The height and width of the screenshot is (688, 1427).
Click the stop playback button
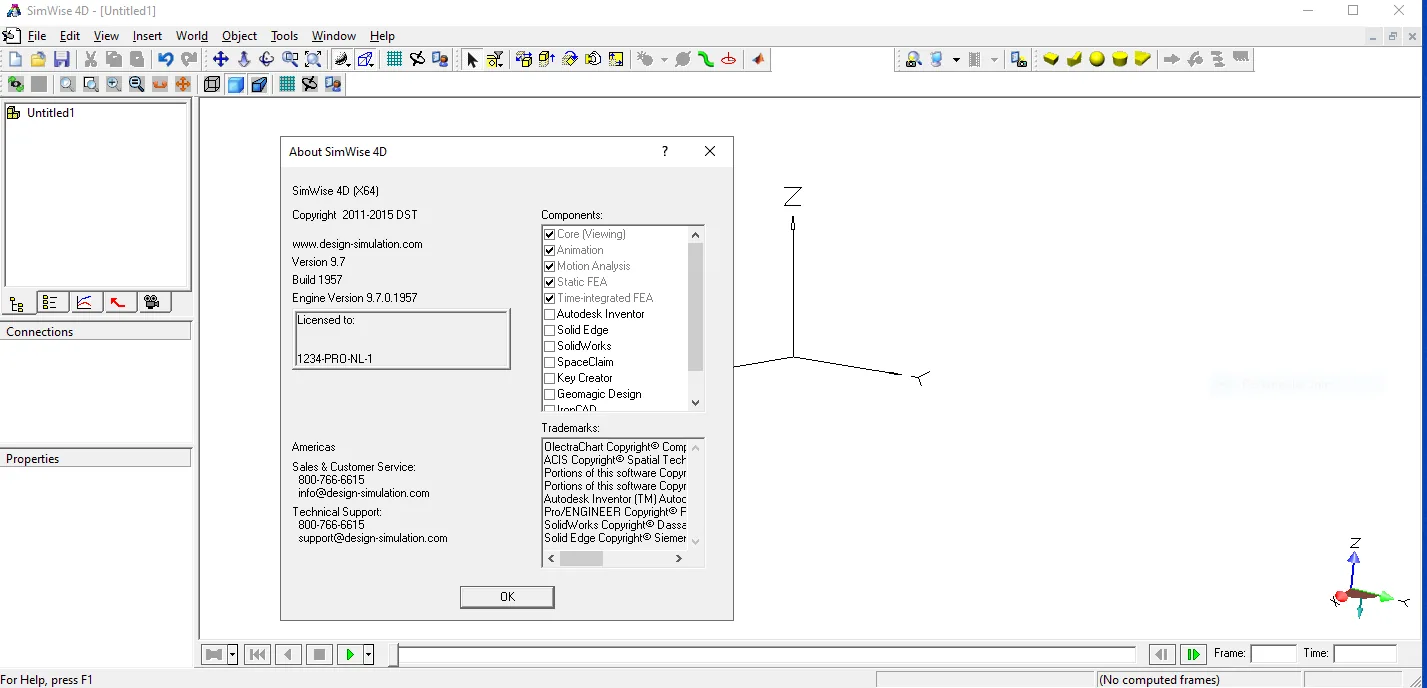click(320, 655)
